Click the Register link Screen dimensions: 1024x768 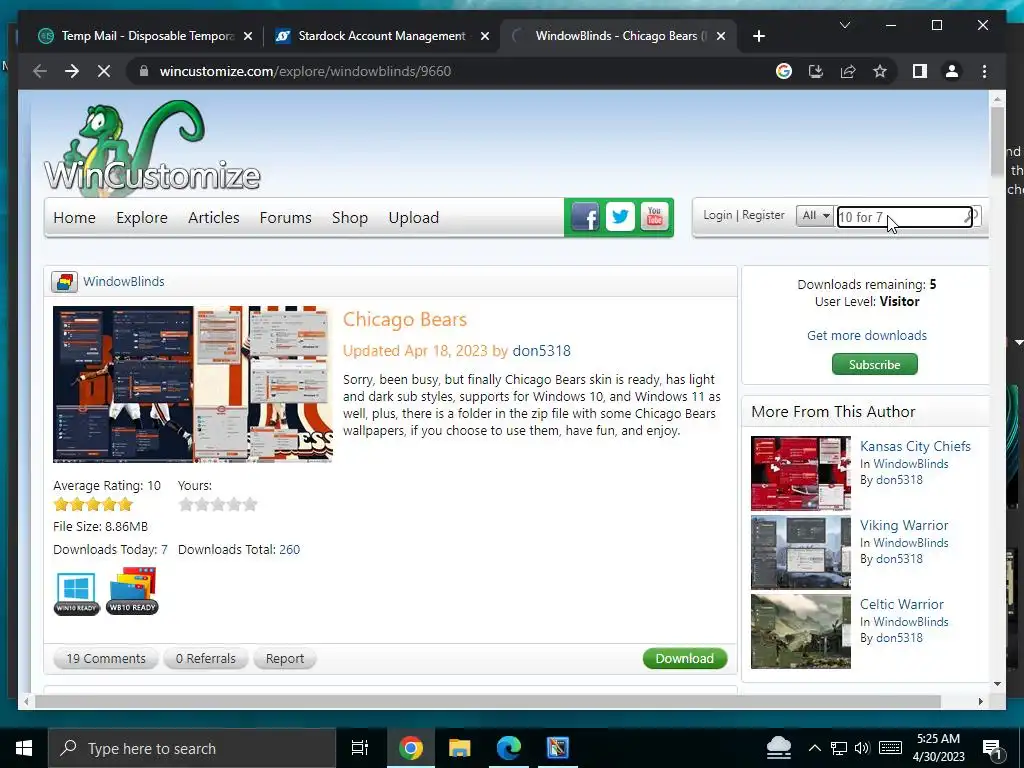tap(763, 215)
